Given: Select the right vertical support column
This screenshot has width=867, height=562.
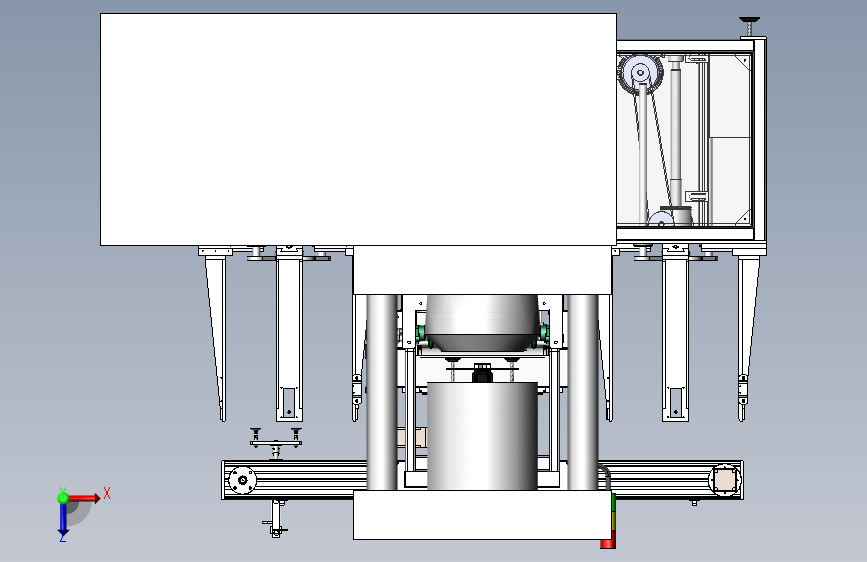Looking at the screenshot, I should click(582, 392).
